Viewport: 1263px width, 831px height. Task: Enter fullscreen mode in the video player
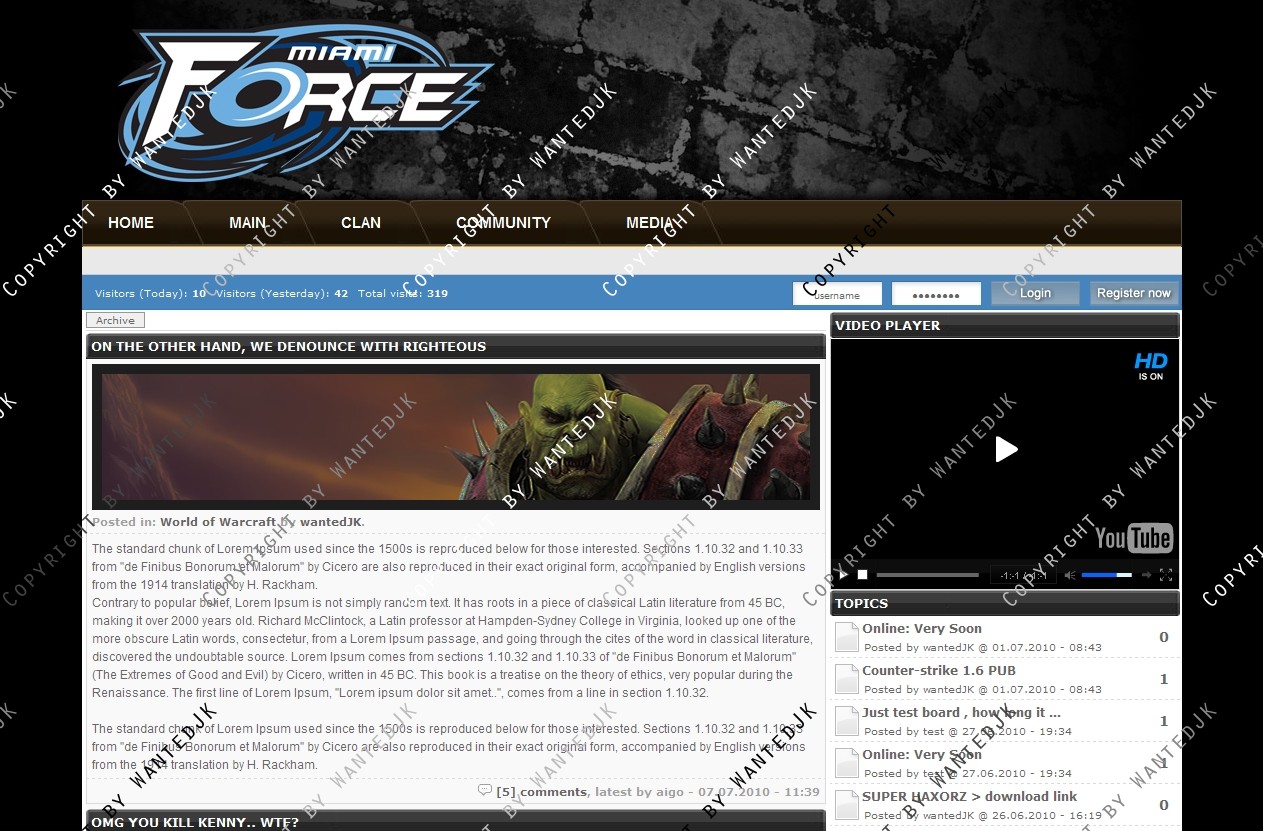[1165, 575]
